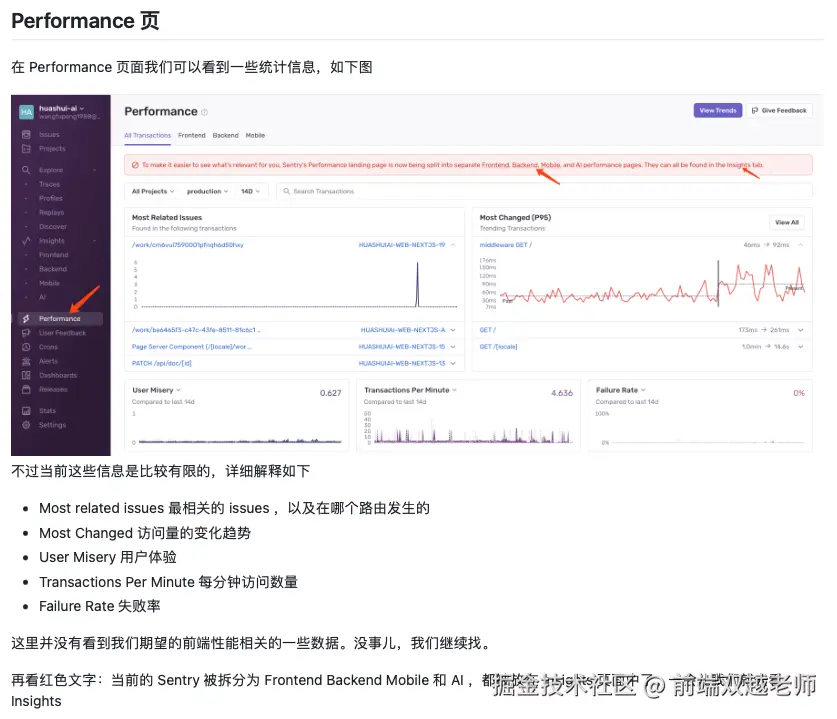Click the Stats chart icon

click(x=26, y=410)
